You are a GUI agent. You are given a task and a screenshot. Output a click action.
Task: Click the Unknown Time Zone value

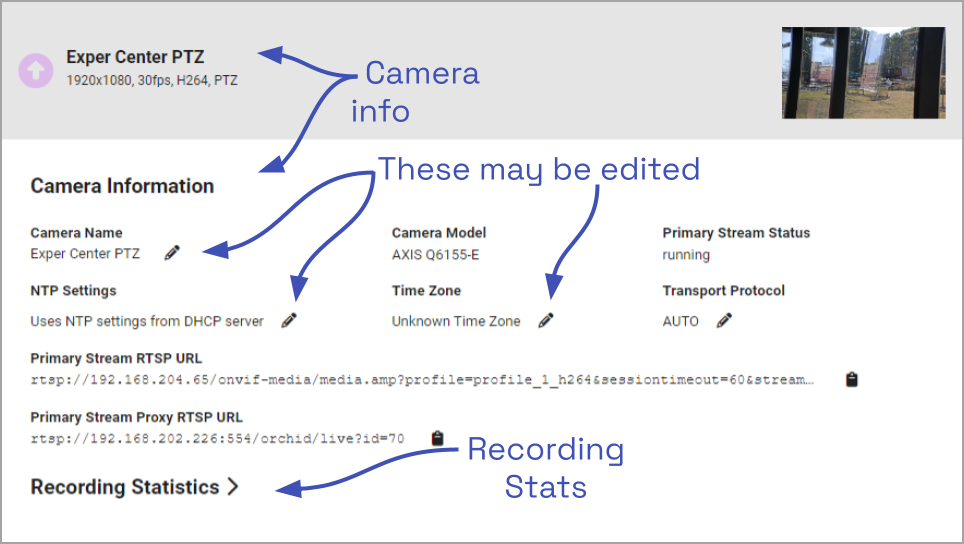click(x=456, y=321)
